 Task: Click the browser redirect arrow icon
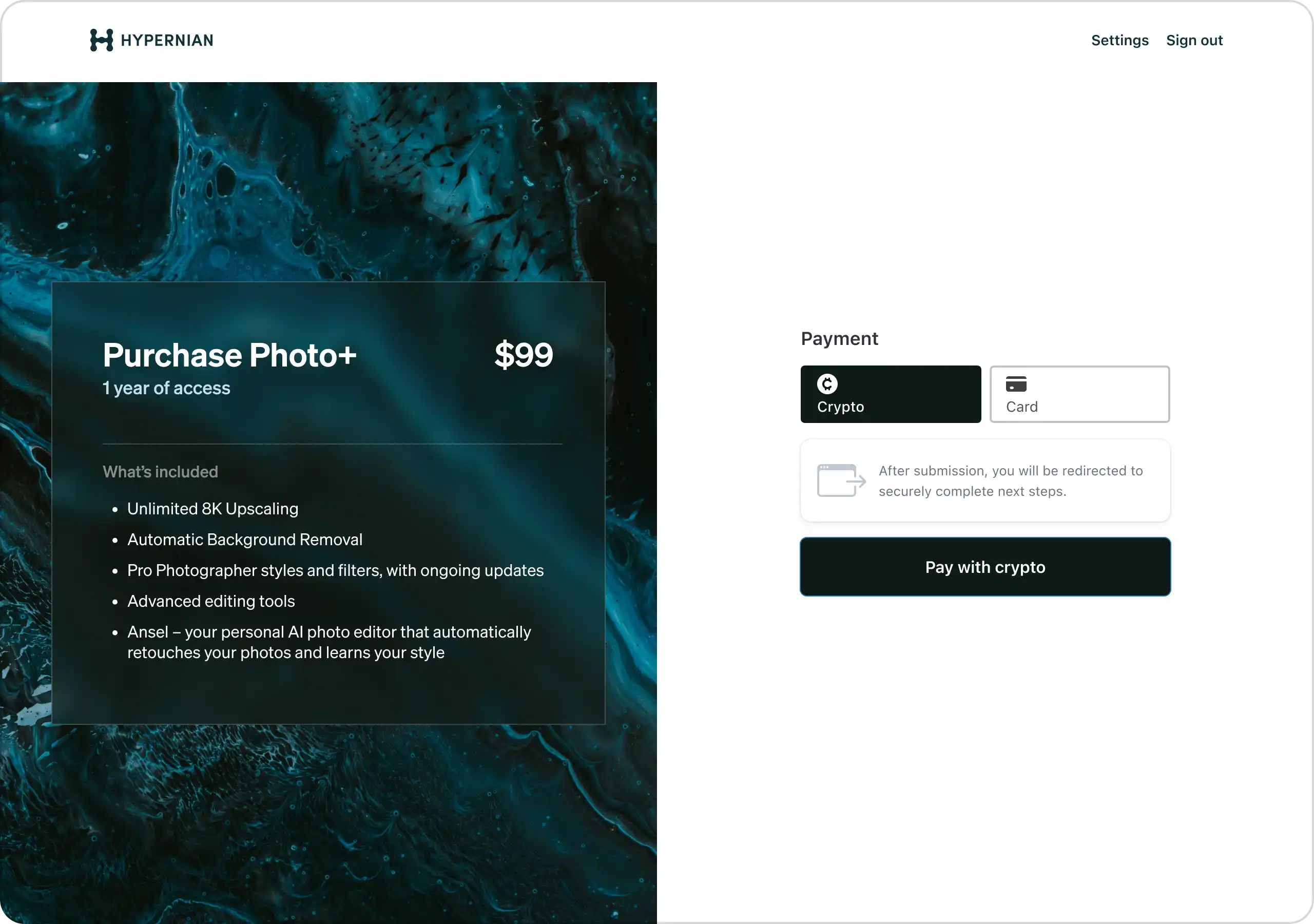coord(841,480)
